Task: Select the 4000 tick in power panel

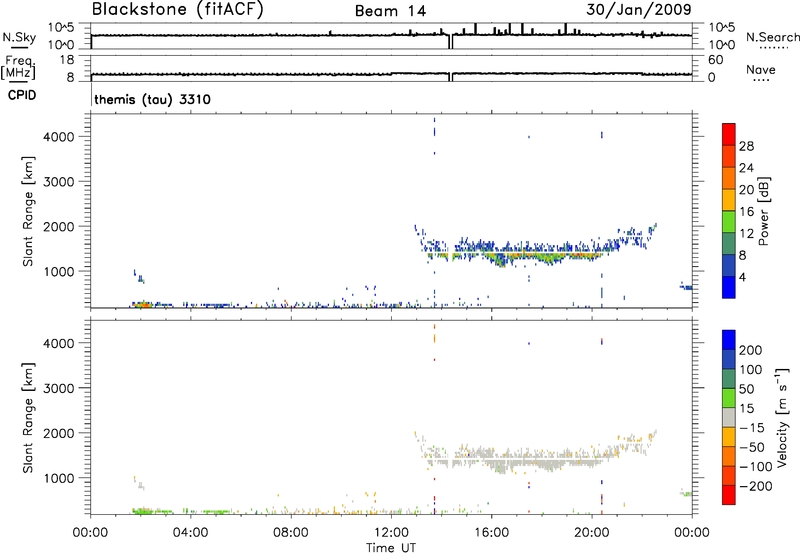Action: 58,137
